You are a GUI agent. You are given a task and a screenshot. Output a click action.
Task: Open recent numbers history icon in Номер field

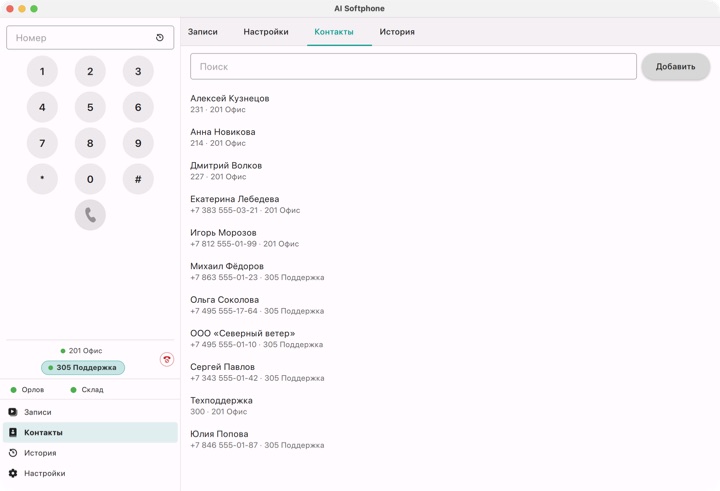(x=160, y=38)
